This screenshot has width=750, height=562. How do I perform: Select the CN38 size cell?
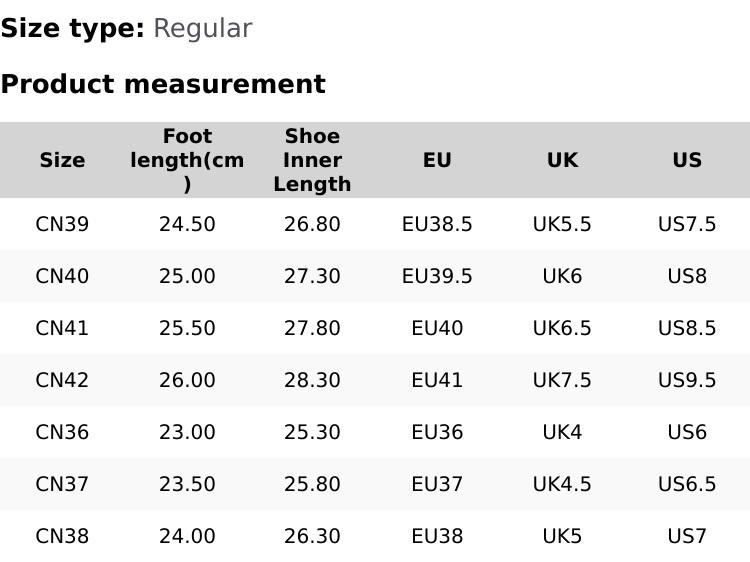62,536
